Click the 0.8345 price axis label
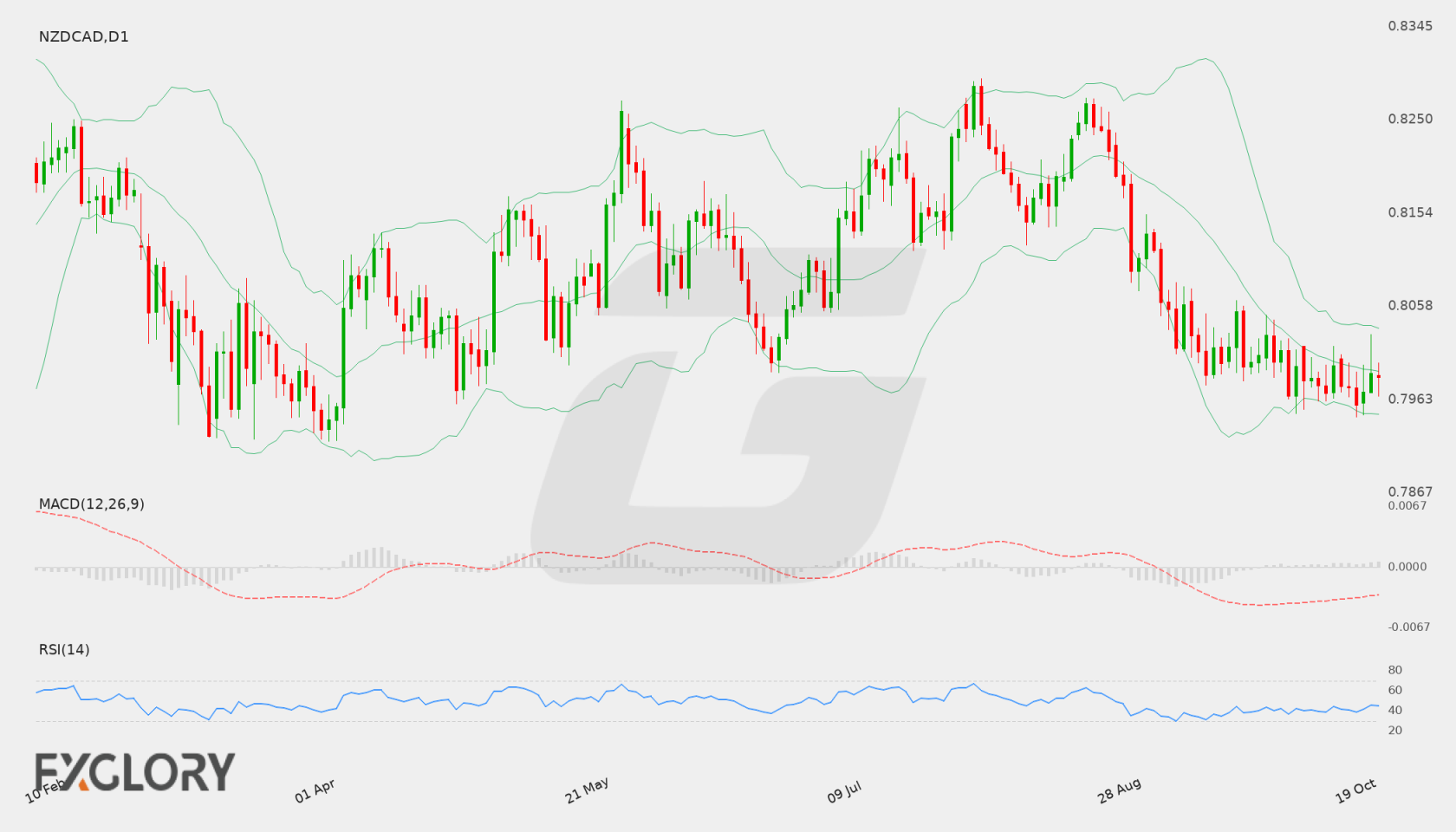Screen dimensions: 1456x832 (1410, 26)
